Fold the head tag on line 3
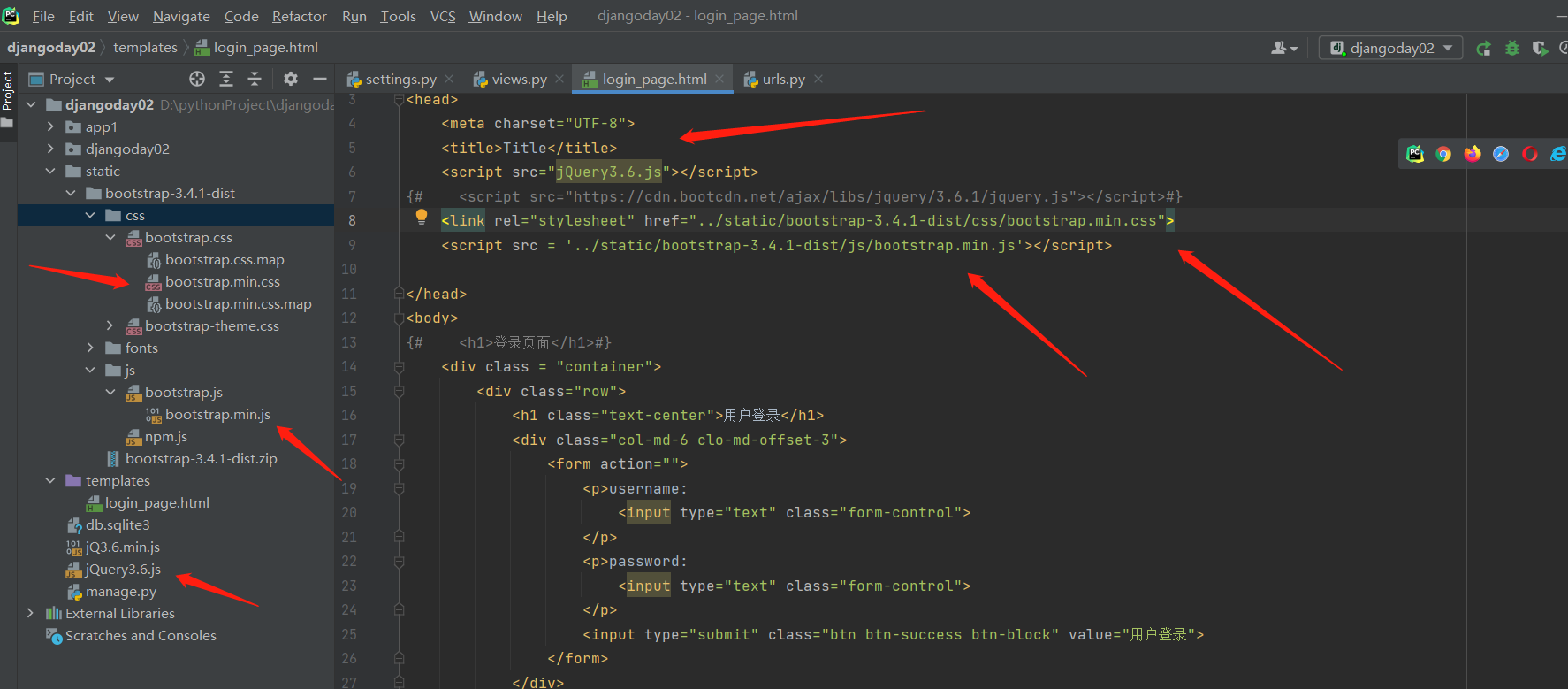The height and width of the screenshot is (689, 1568). pyautogui.click(x=399, y=100)
